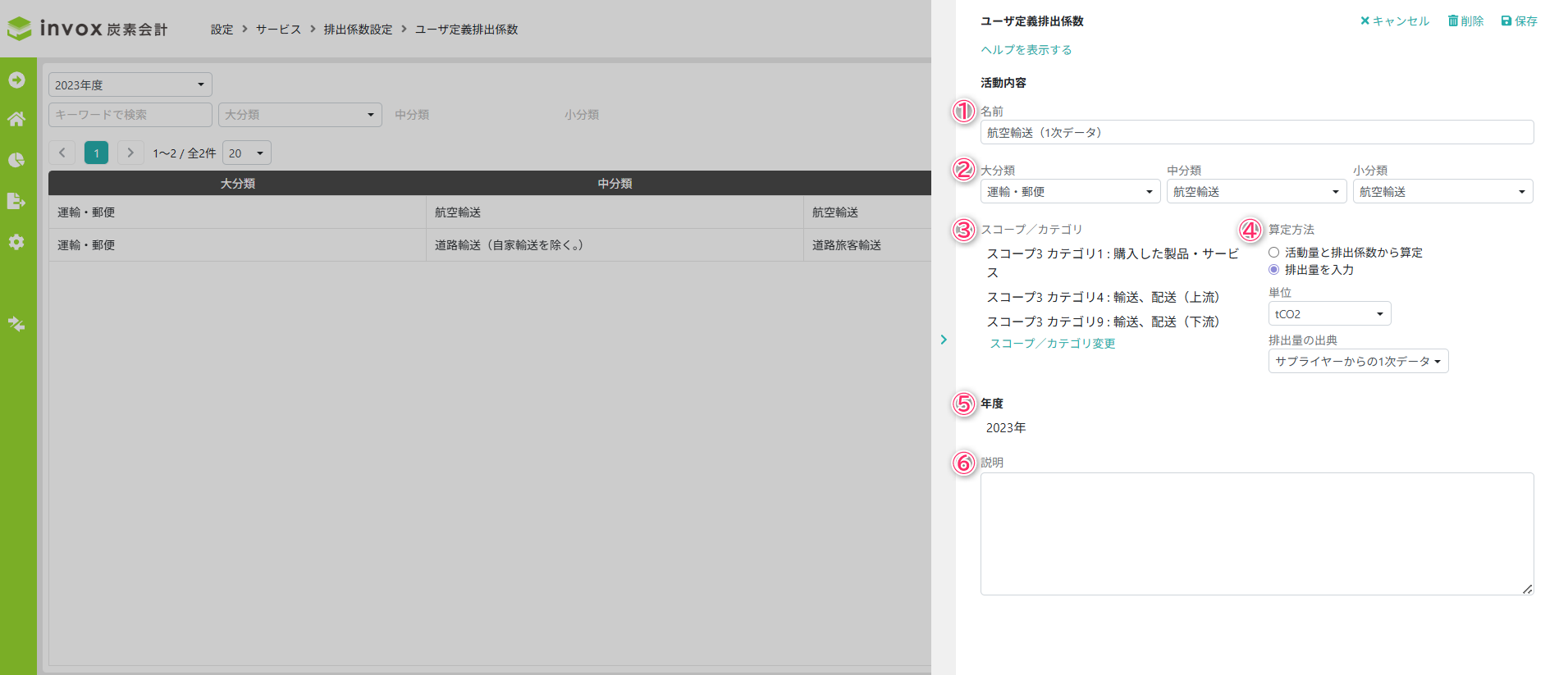Click サービス in breadcrumb
This screenshot has width=1568, height=675.
(278, 30)
